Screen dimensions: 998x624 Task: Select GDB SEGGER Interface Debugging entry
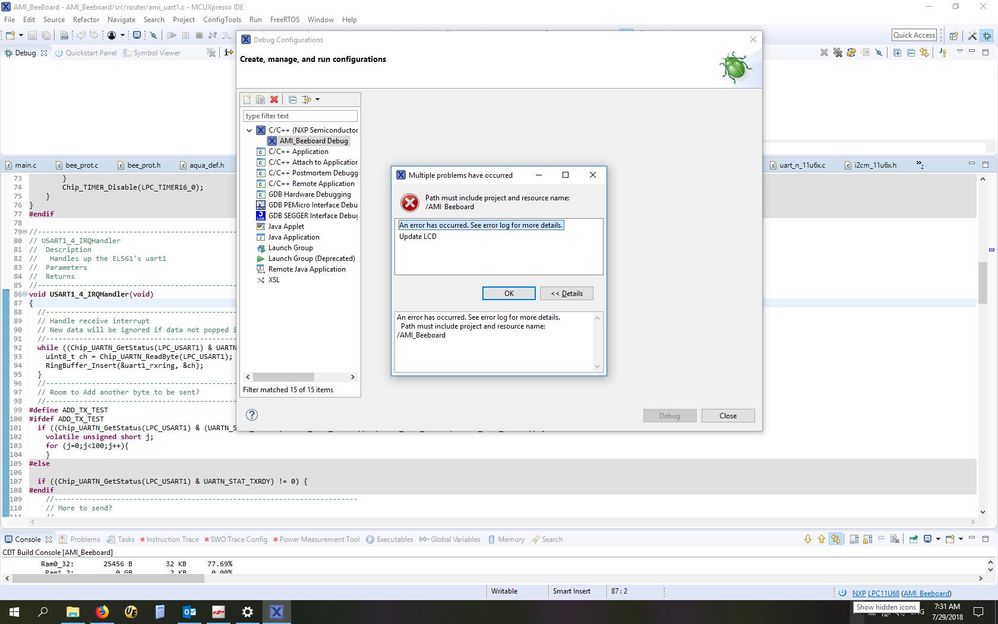[x=307, y=215]
